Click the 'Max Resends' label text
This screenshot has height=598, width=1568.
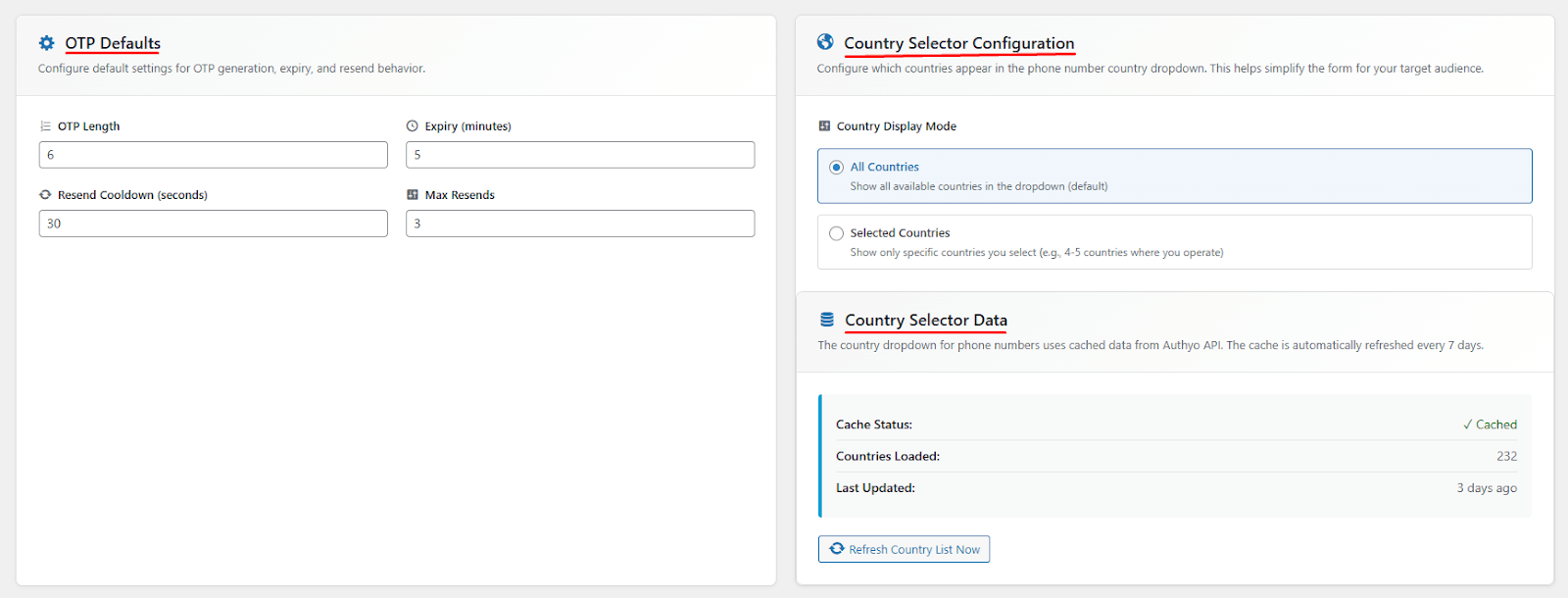click(460, 195)
